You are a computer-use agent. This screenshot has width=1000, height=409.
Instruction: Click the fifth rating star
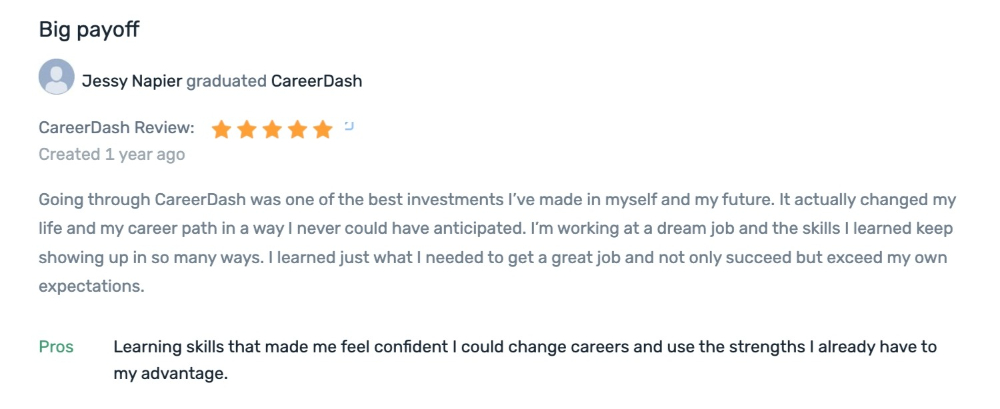pos(323,130)
